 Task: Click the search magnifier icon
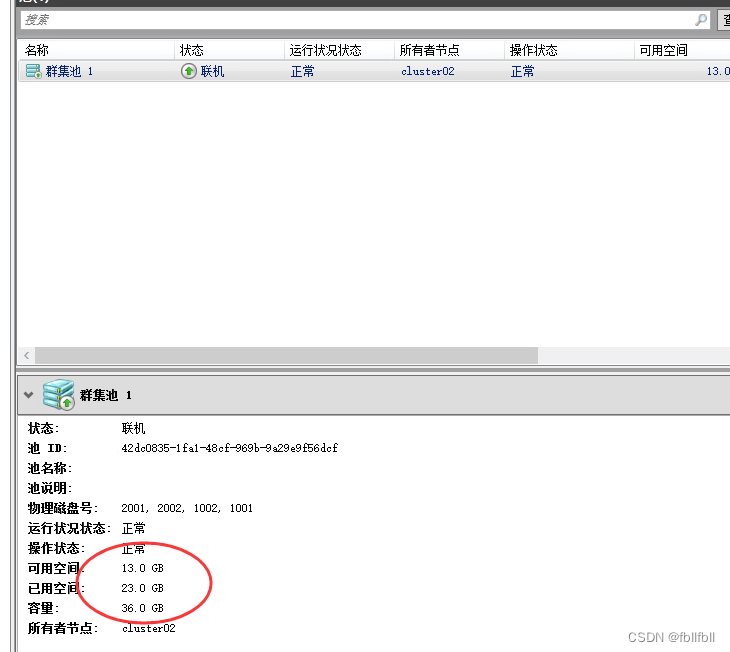tap(701, 20)
